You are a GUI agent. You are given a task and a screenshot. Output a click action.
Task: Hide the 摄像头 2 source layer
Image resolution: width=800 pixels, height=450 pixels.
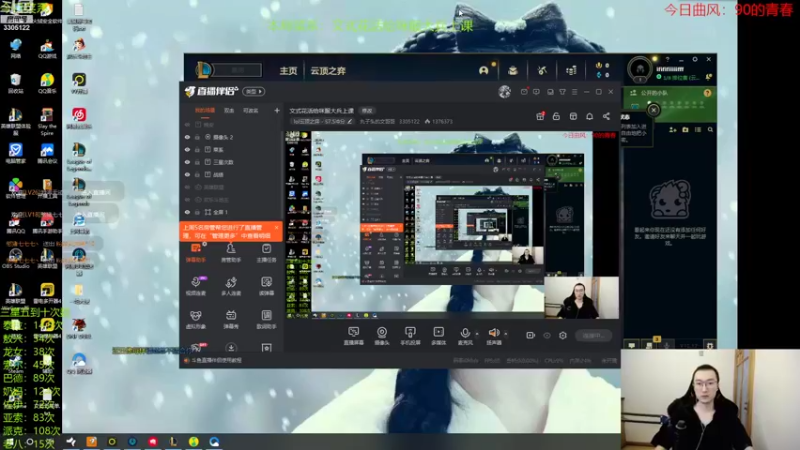[187, 137]
